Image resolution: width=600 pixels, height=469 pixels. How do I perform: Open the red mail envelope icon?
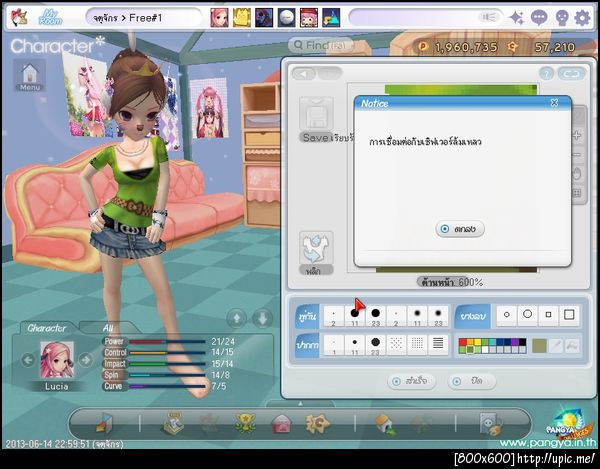click(281, 424)
